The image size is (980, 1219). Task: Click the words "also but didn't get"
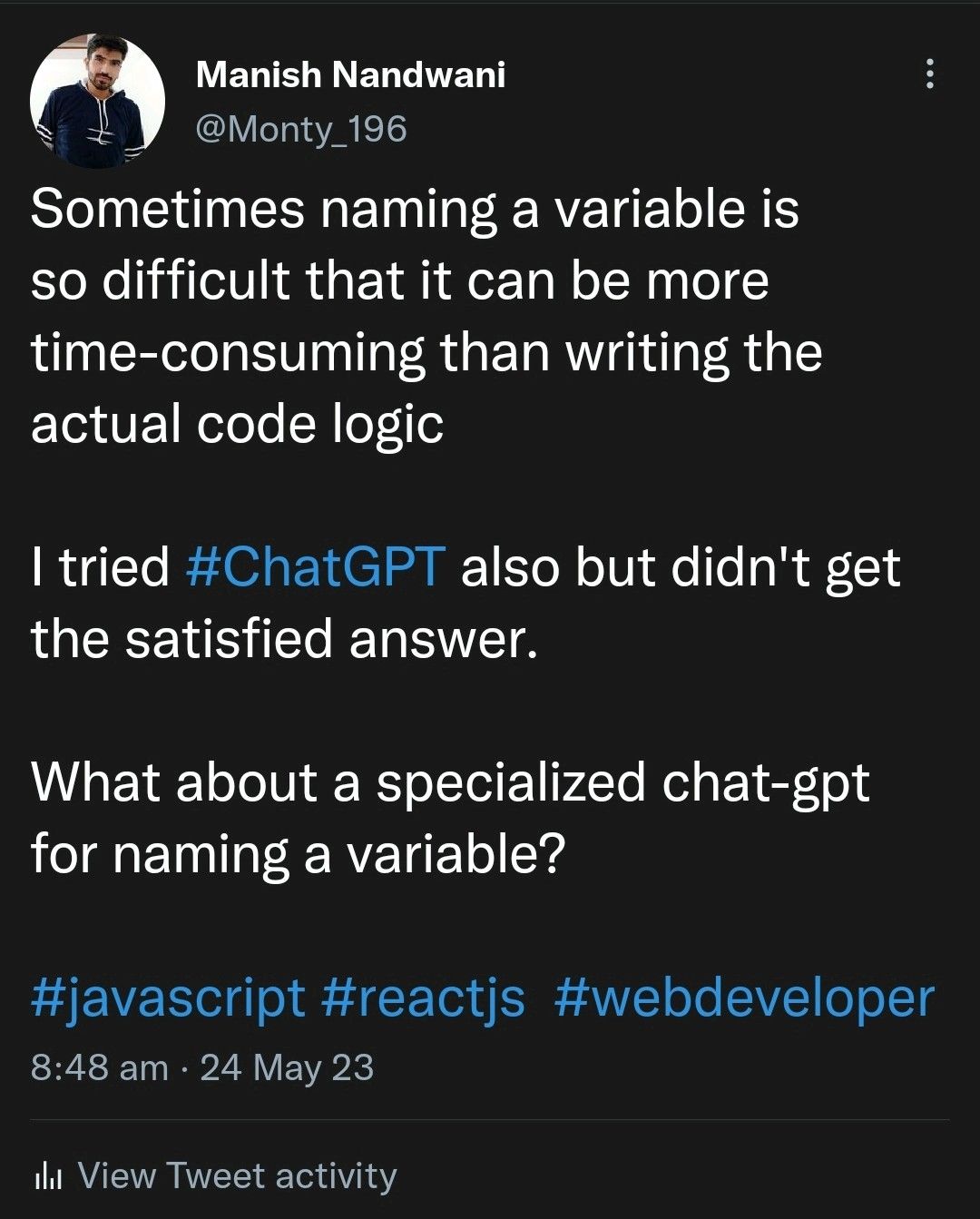coord(681,568)
